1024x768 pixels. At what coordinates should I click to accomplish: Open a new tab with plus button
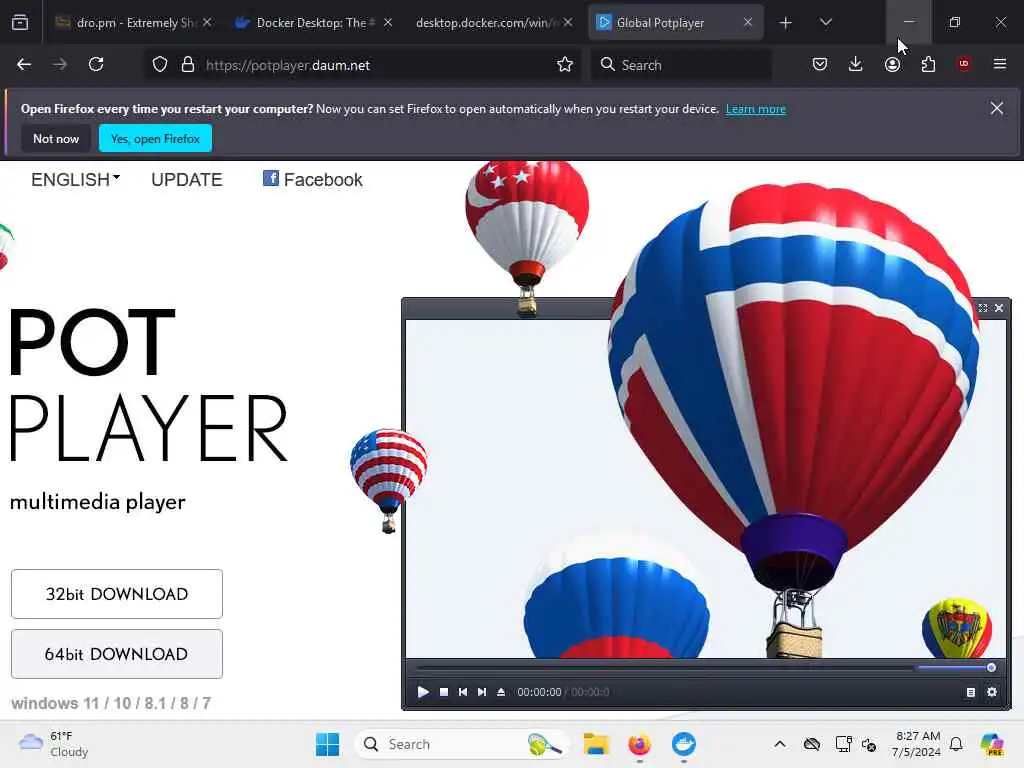click(786, 23)
